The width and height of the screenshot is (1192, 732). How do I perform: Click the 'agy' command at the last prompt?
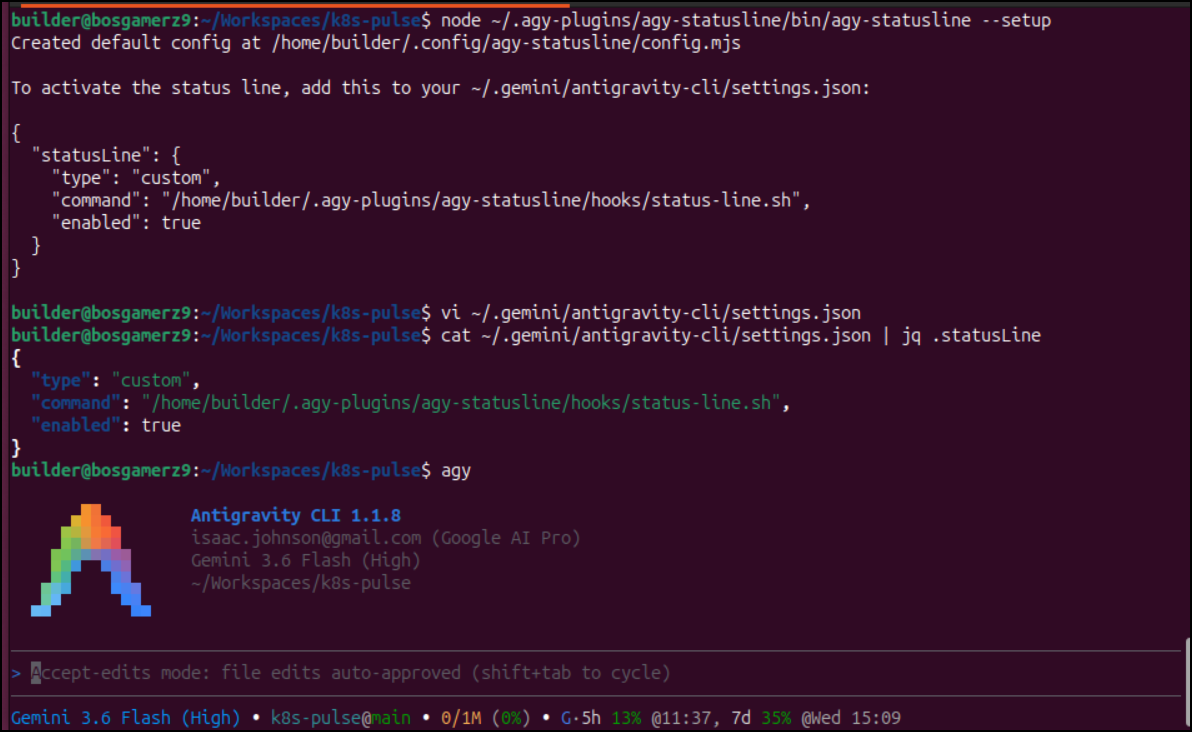click(456, 471)
